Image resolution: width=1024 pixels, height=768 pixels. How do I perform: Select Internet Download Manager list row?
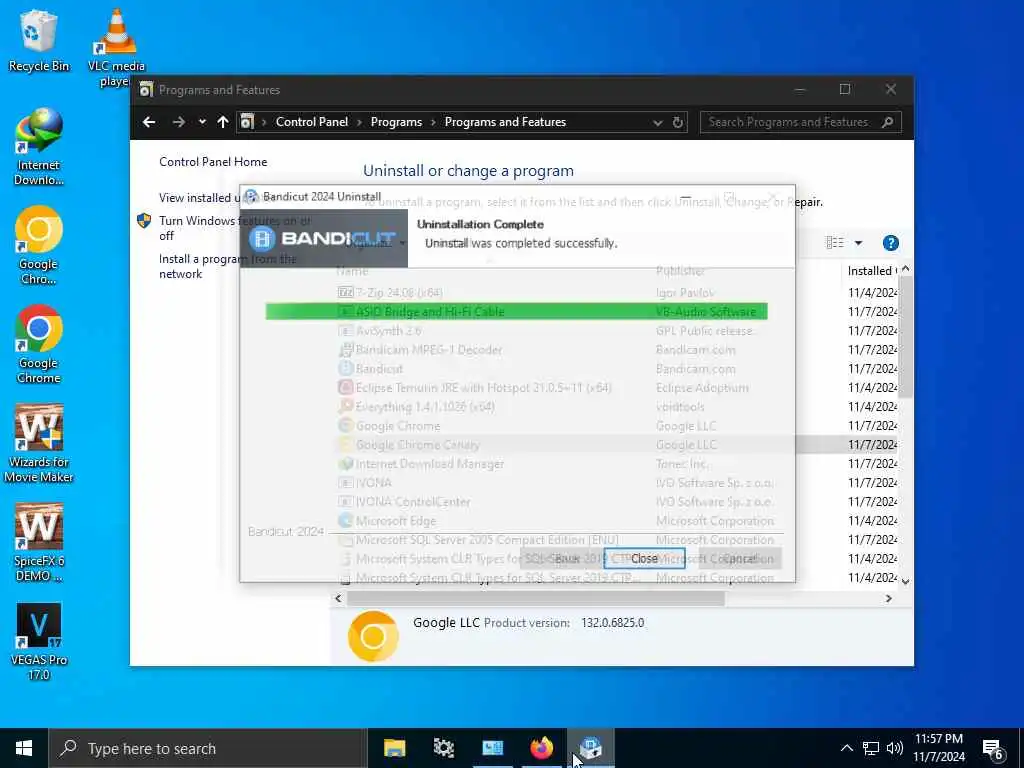pyautogui.click(x=616, y=464)
